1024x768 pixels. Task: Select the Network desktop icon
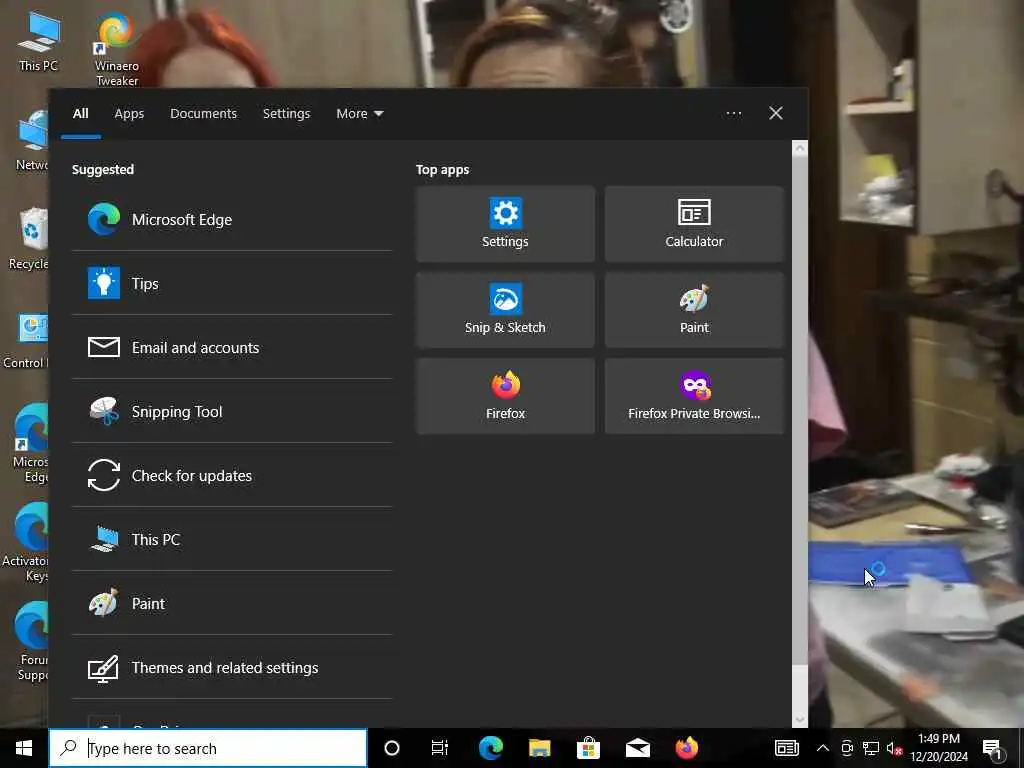(31, 140)
